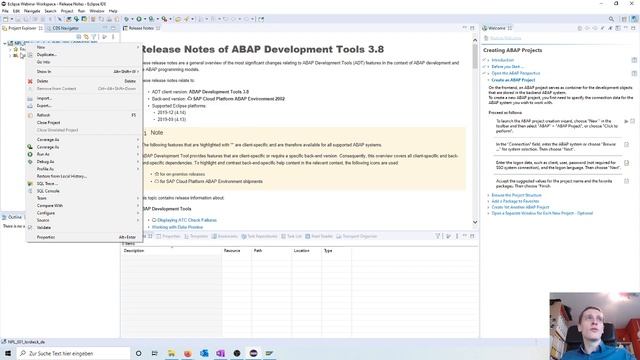Open the Navigate menu
This screenshot has width=640, height=360.
[x=32, y=11]
